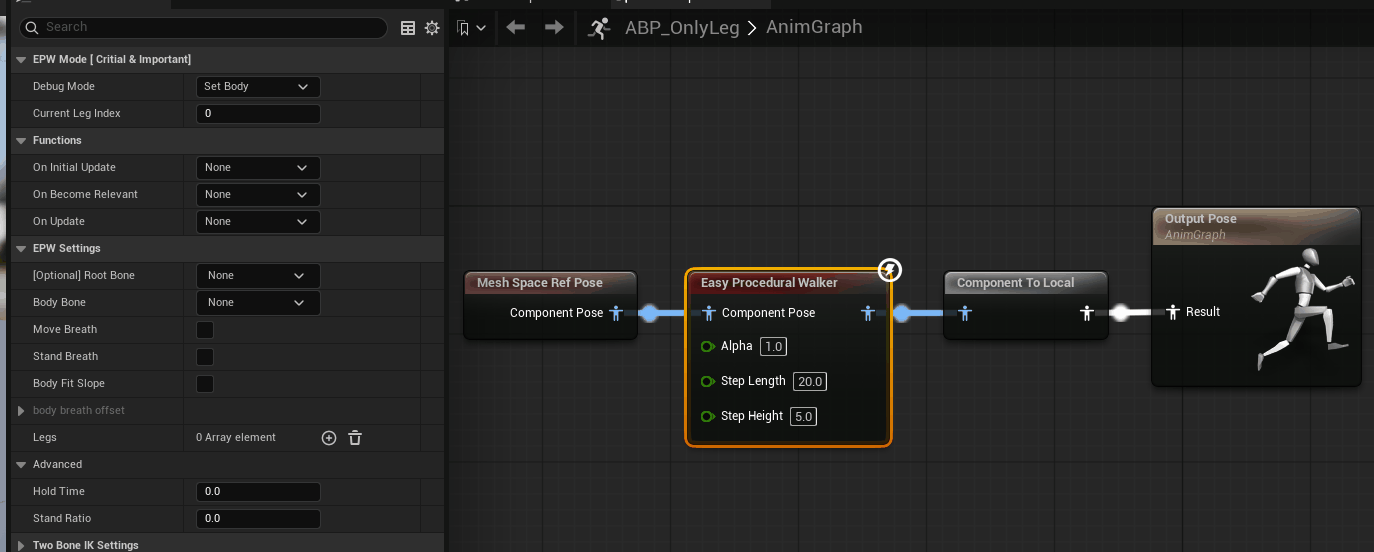The width and height of the screenshot is (1374, 552).
Task: Click the Hold Time value field
Action: [x=258, y=492]
